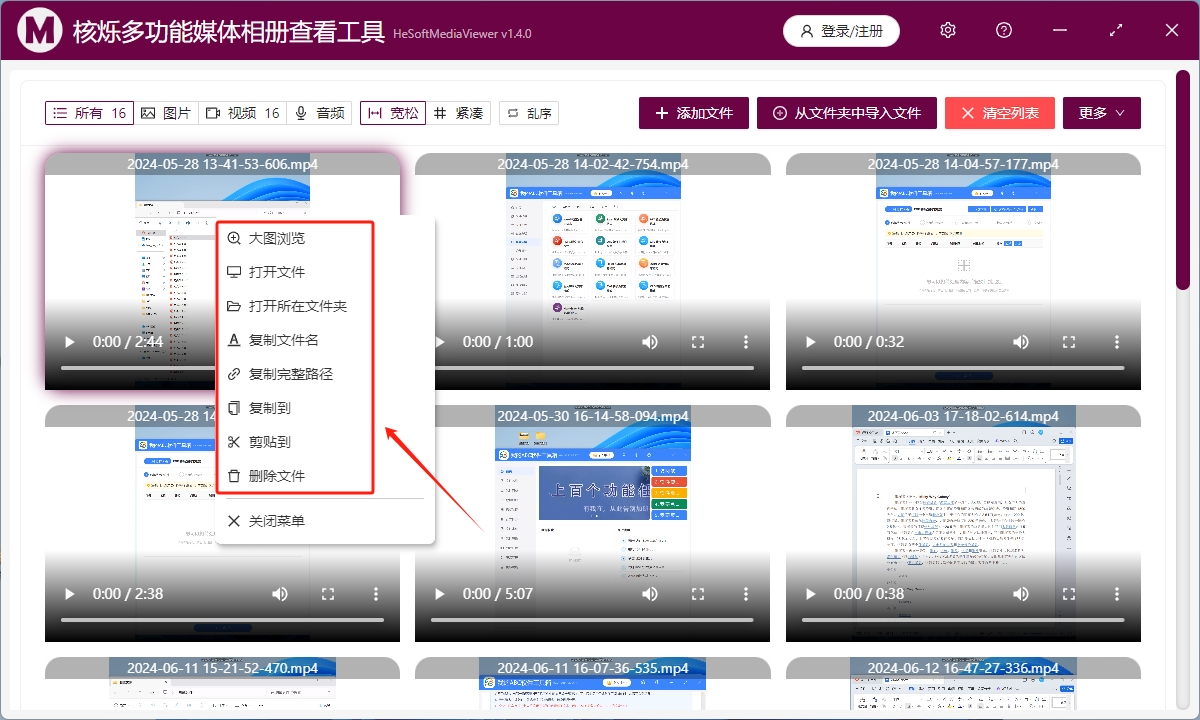Open more options on 17-18-02-614.mp4 video
The image size is (1200, 720).
pos(1116,594)
